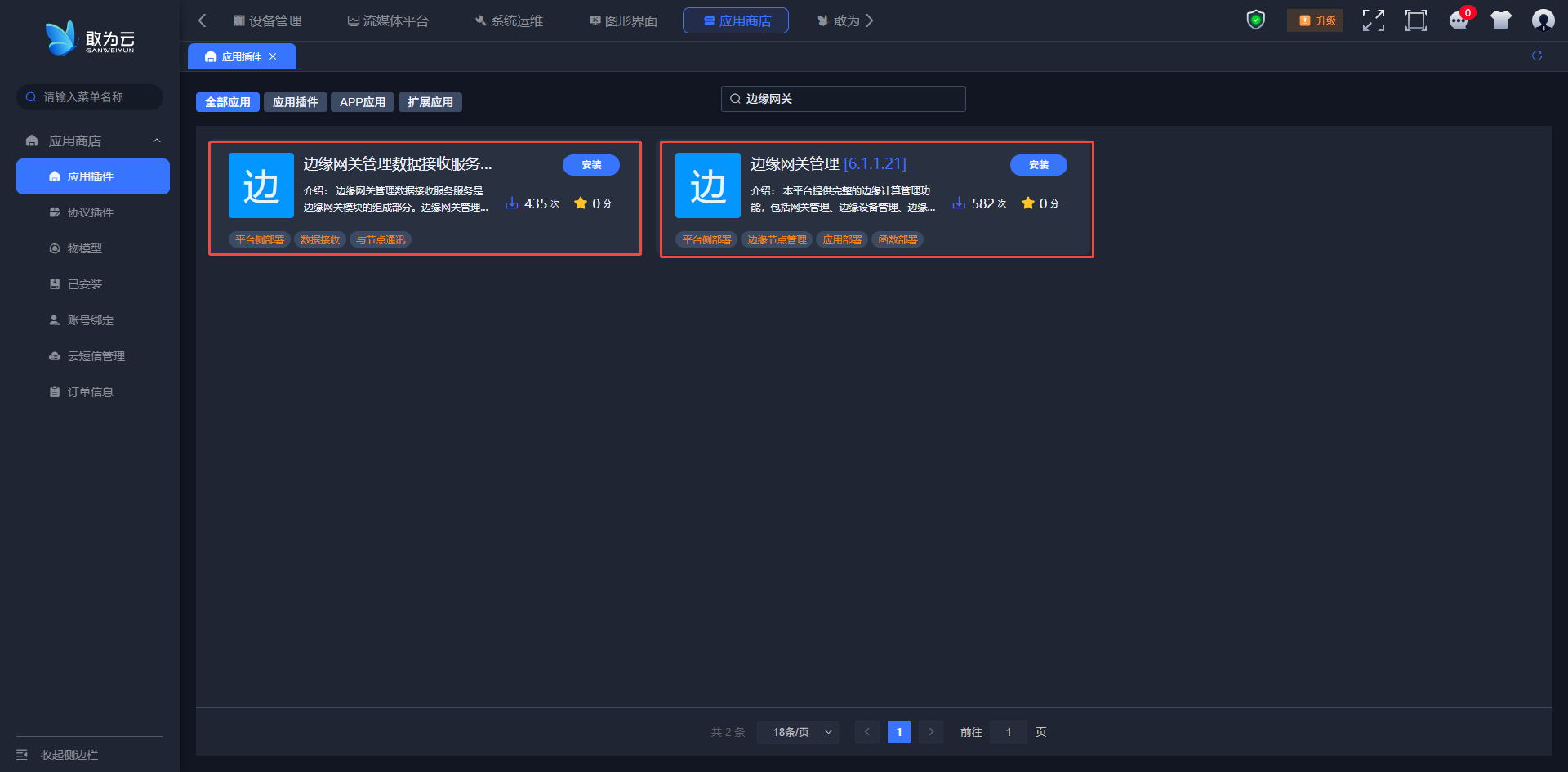Click the 与节点通讯 tag
1568x772 pixels.
(x=381, y=240)
